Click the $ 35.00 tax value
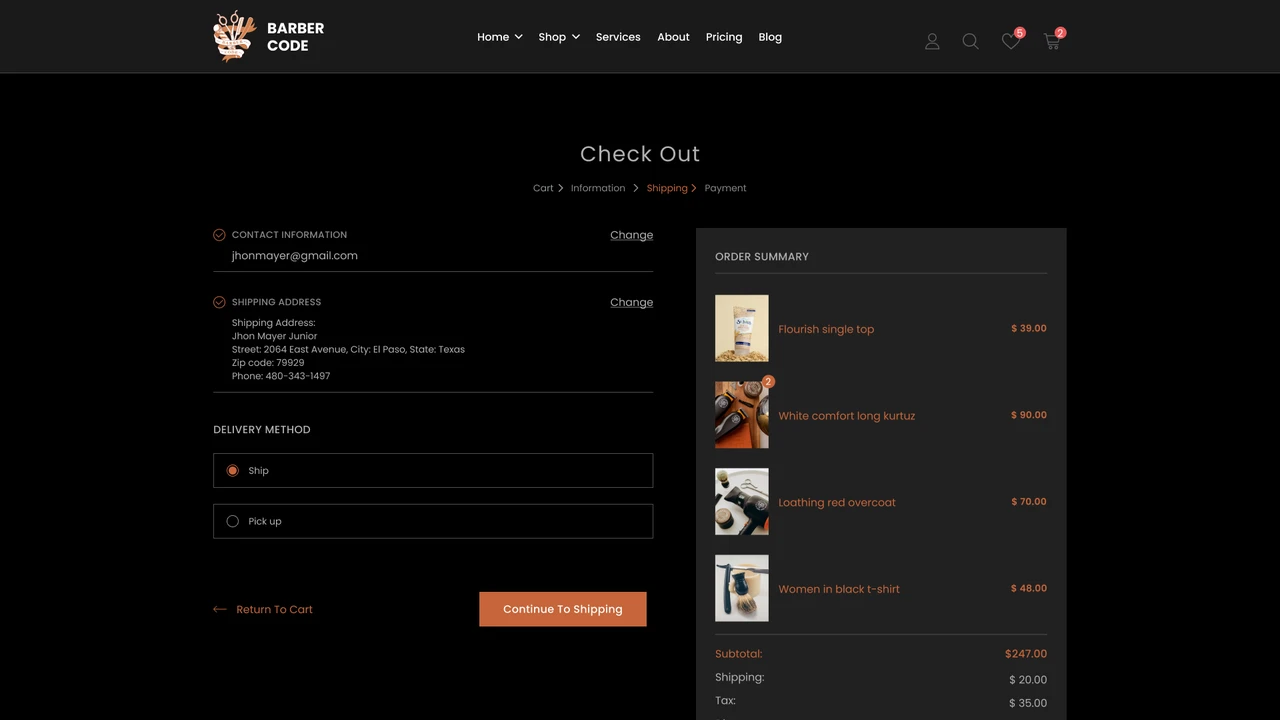 click(x=1028, y=703)
